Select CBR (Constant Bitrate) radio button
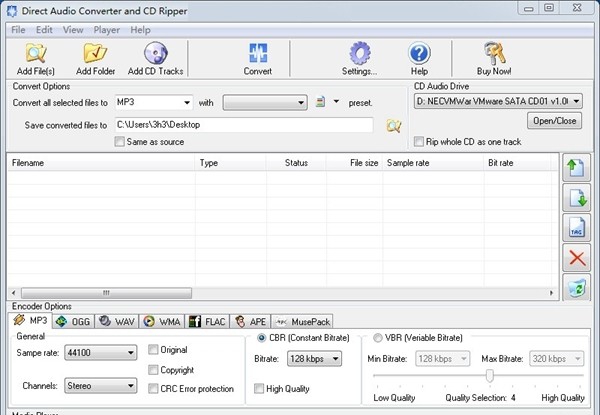This screenshot has width=600, height=415. click(262, 338)
